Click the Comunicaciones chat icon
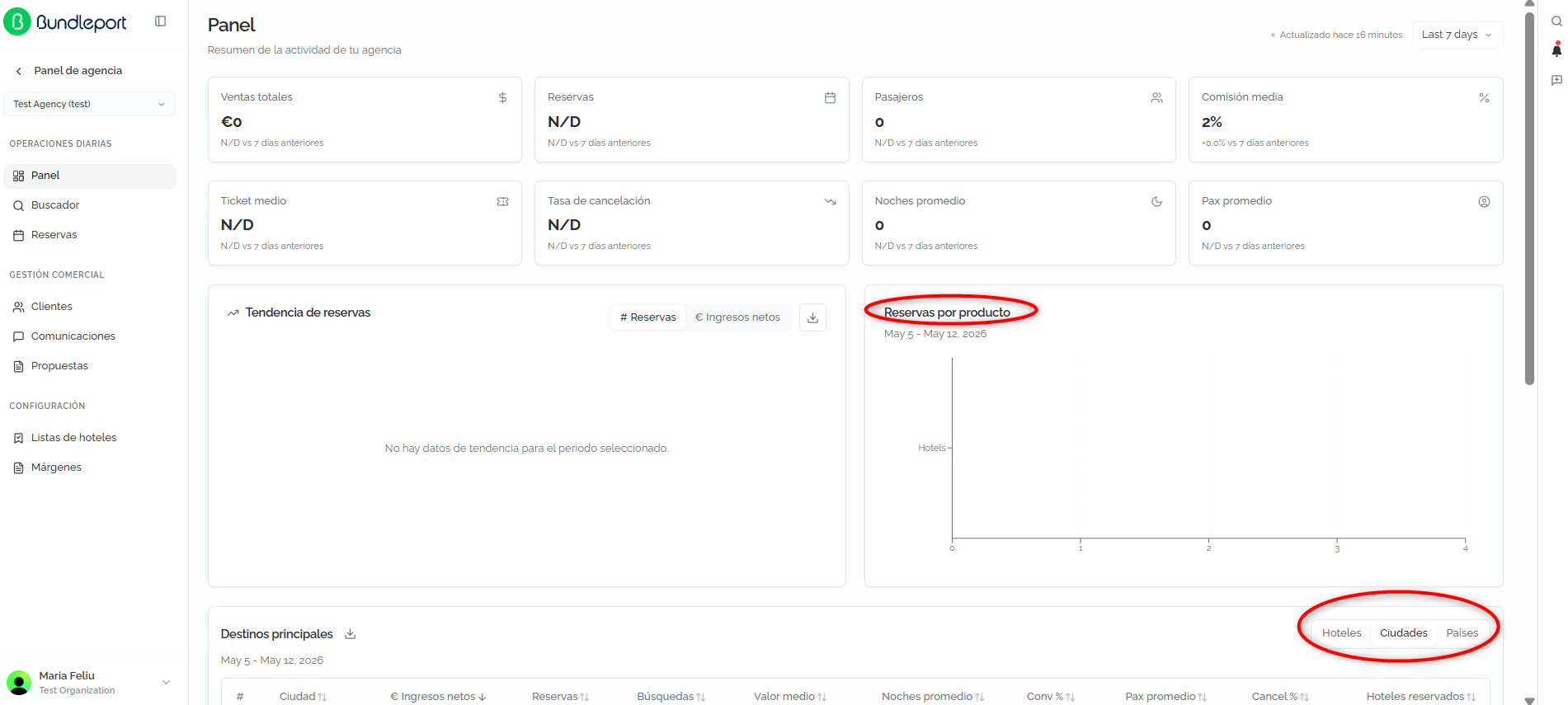The image size is (1568, 705). tap(18, 336)
